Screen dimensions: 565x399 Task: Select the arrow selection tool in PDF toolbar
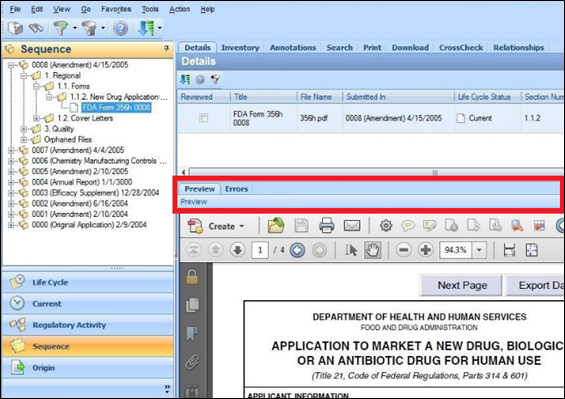[x=351, y=250]
